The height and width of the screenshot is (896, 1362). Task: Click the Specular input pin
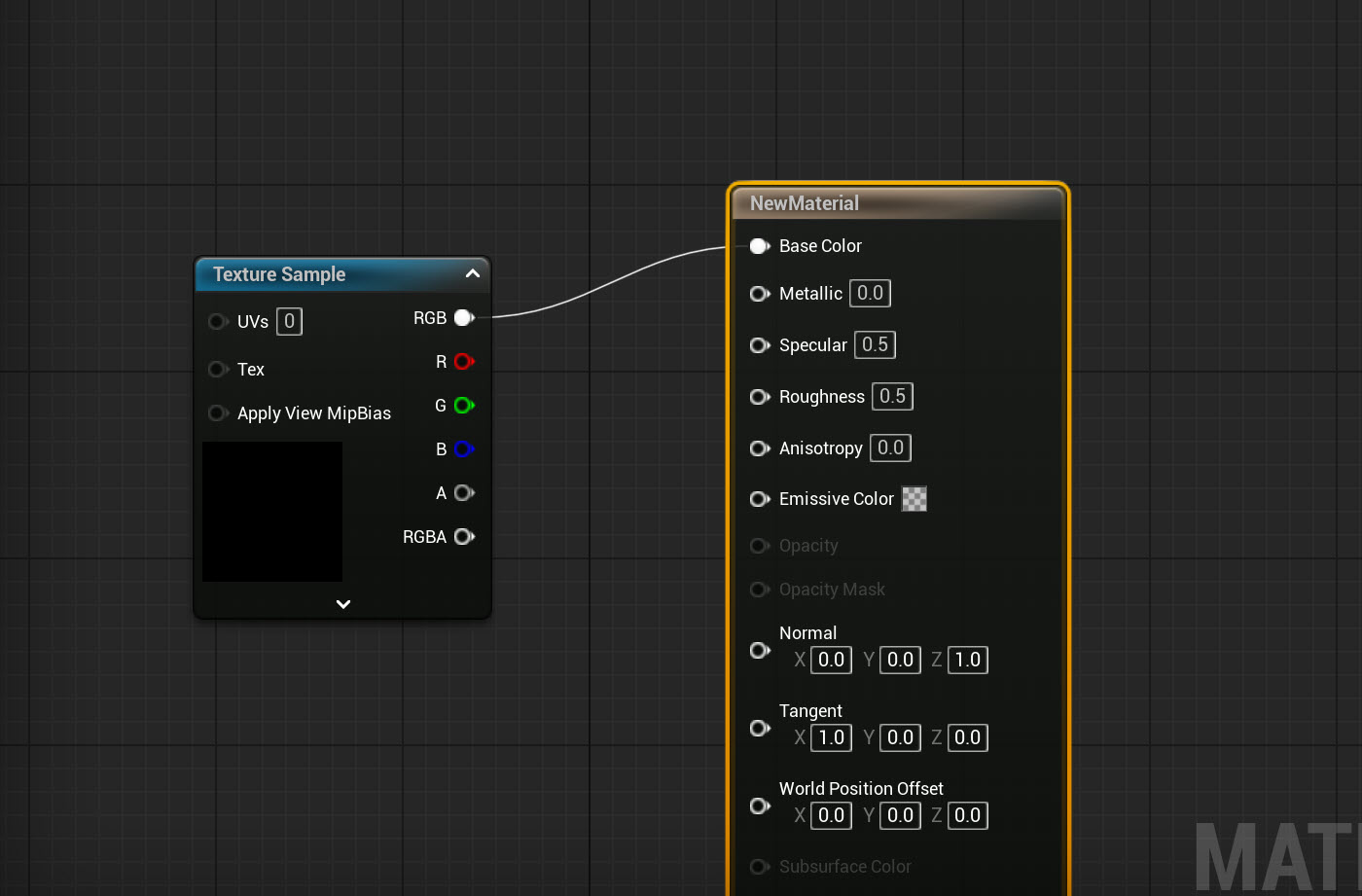tap(760, 345)
